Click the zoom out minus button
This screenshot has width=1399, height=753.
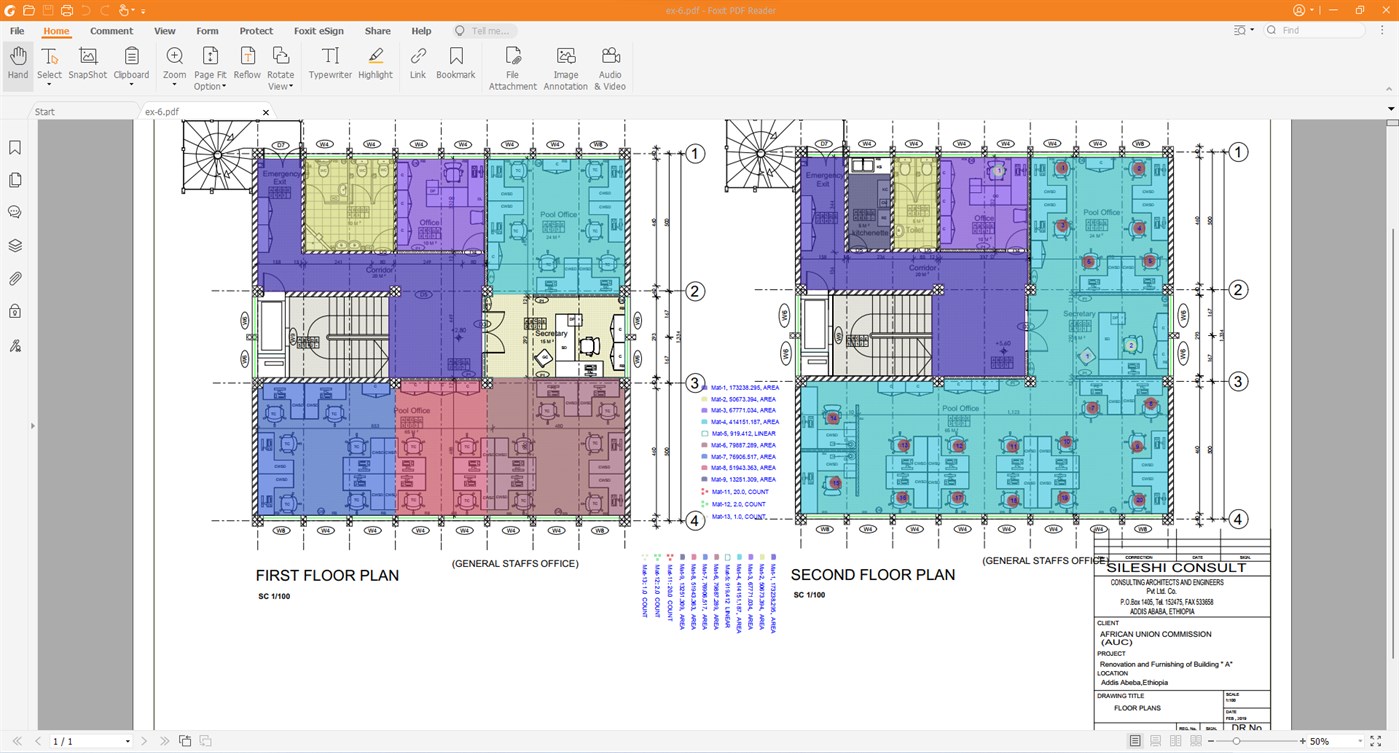pyautogui.click(x=1211, y=741)
